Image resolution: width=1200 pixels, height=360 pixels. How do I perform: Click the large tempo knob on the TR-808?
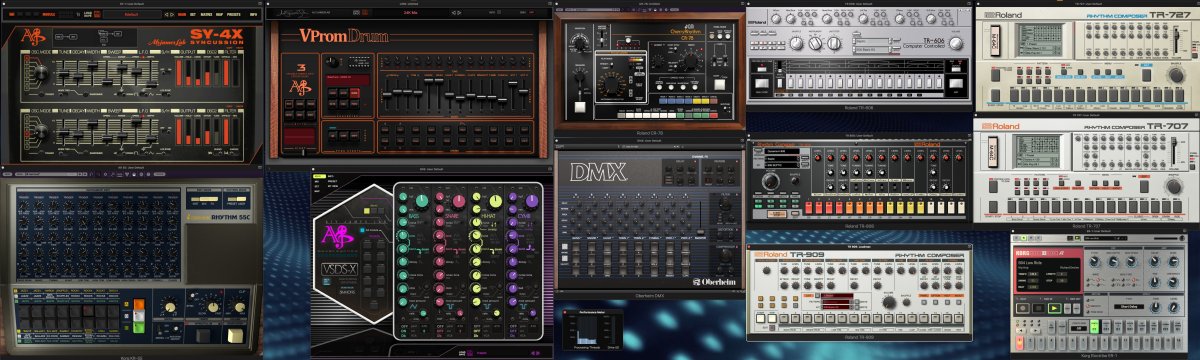(770, 180)
